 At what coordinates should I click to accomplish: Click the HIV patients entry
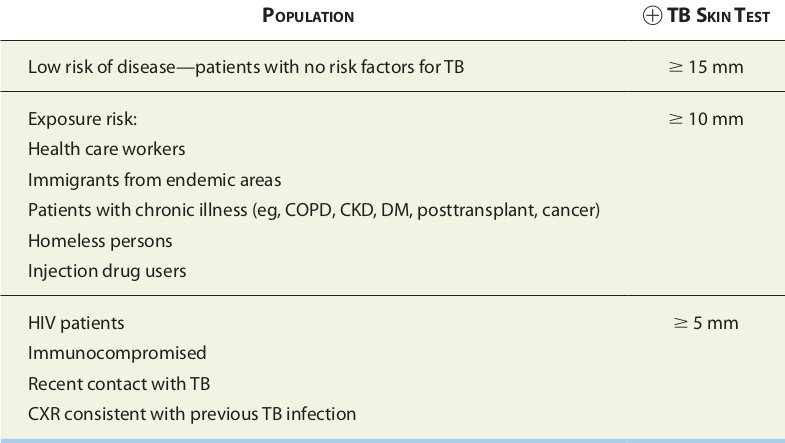tap(76, 323)
